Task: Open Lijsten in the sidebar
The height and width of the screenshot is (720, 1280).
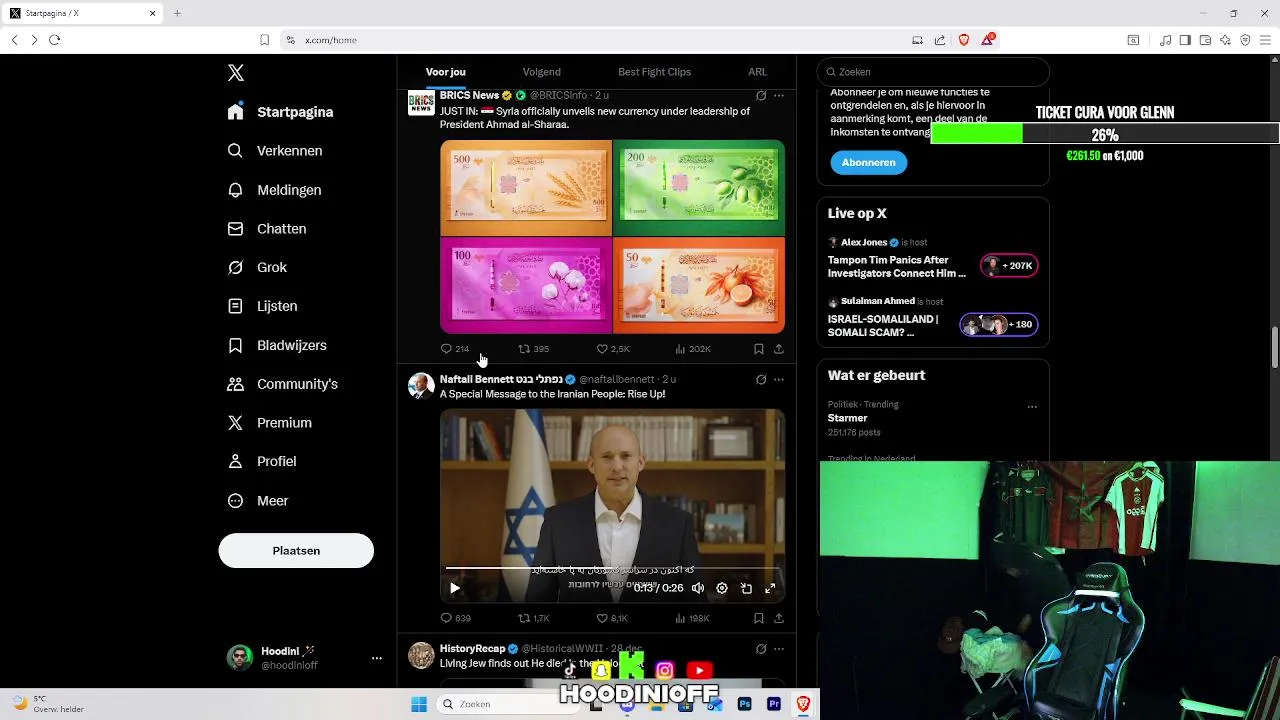Action: coord(263,306)
